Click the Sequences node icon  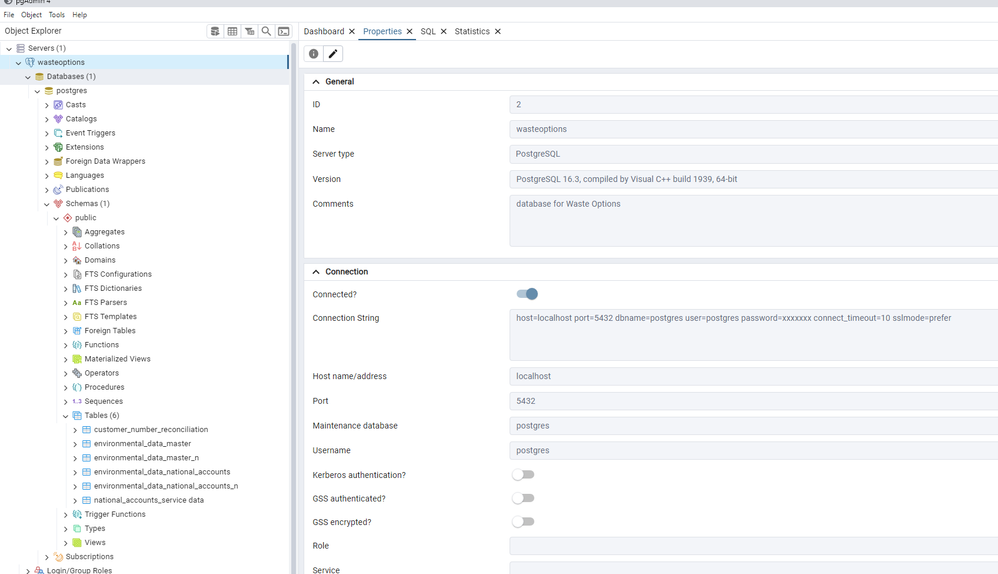click(x=77, y=402)
